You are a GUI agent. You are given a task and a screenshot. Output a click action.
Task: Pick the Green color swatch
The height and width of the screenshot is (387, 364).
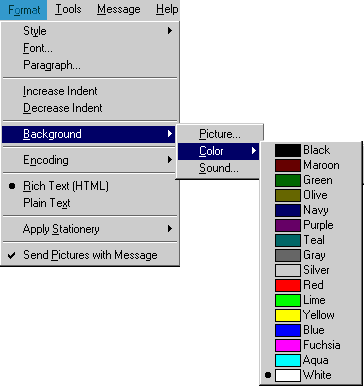pos(288,180)
